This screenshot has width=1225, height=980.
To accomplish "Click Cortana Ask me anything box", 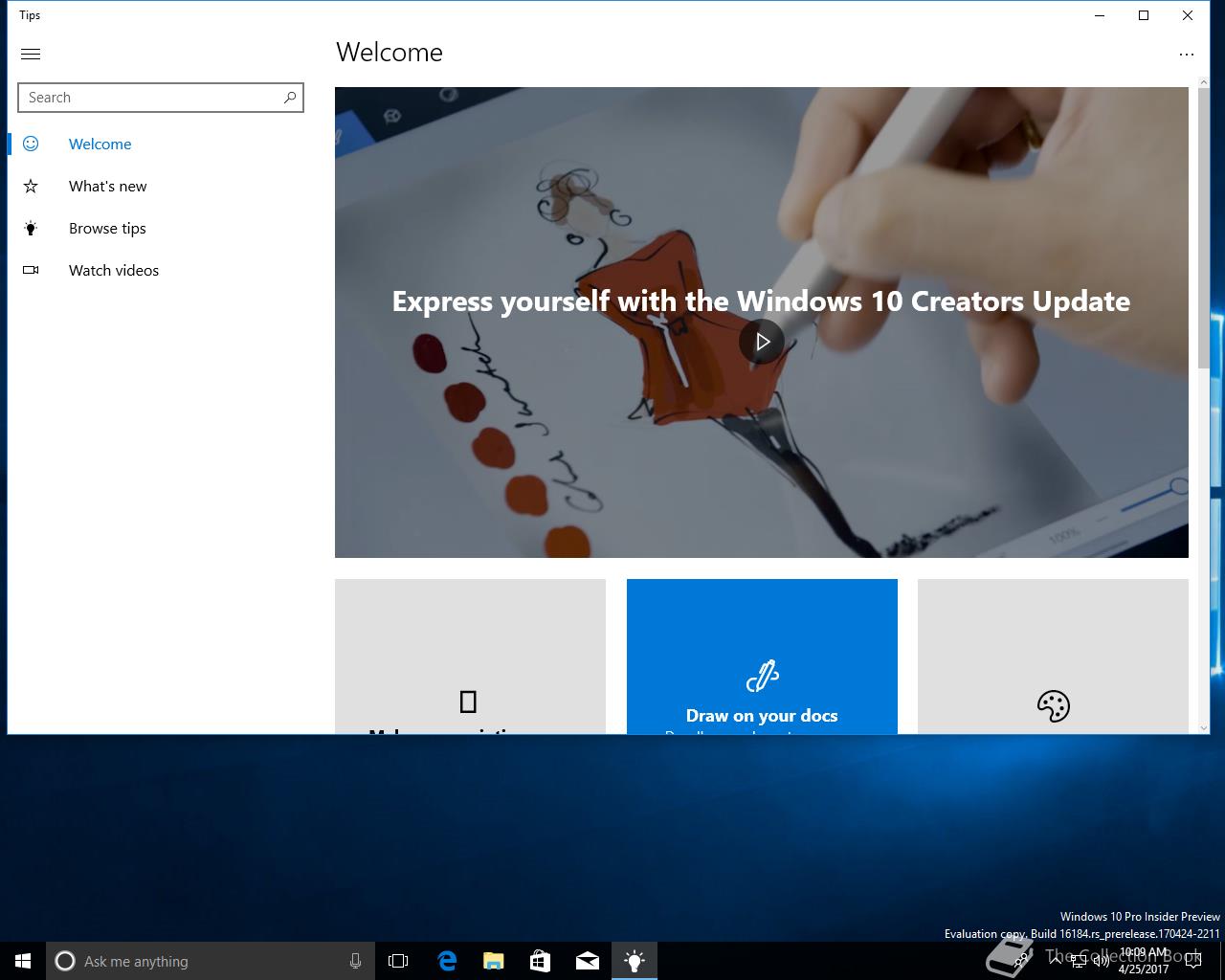I will [x=209, y=961].
